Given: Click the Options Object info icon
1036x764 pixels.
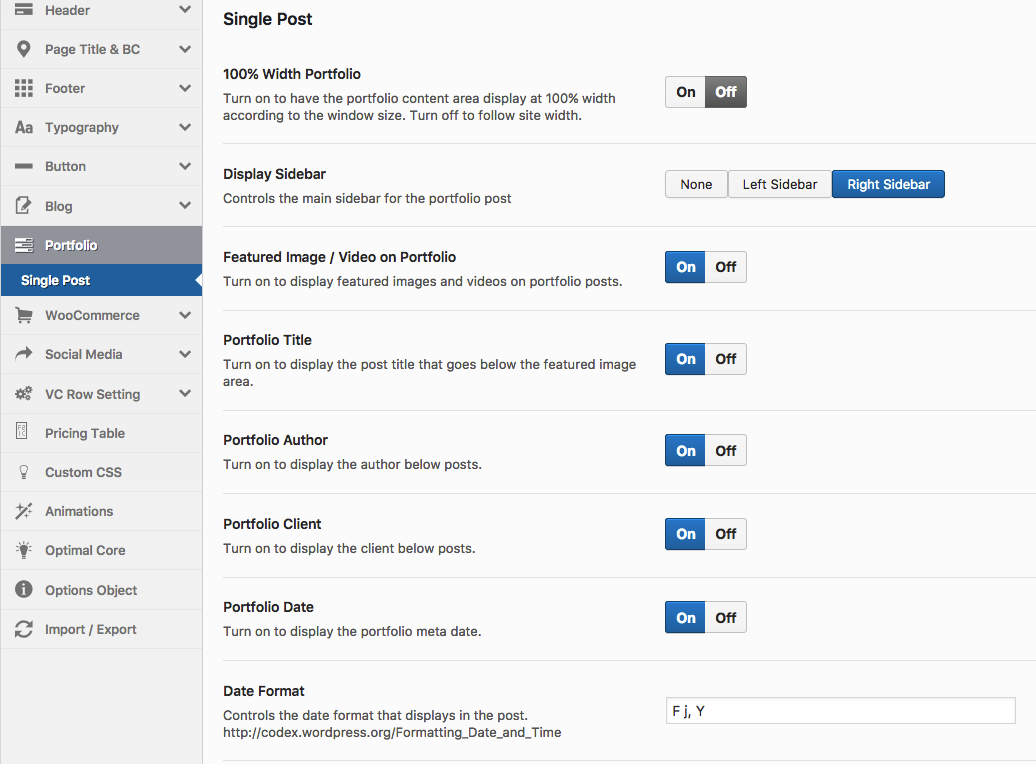Looking at the screenshot, I should pos(24,590).
